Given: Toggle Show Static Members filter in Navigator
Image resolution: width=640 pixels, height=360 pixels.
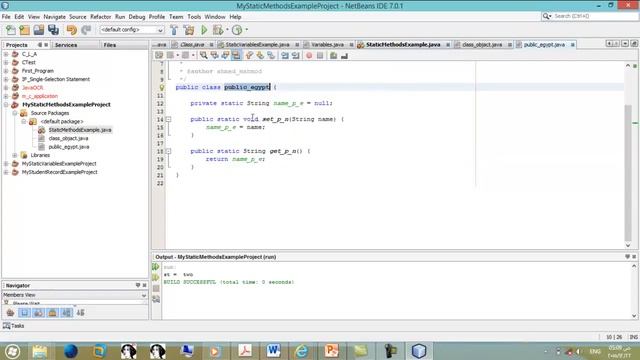Looking at the screenshot, I should click(38, 313).
